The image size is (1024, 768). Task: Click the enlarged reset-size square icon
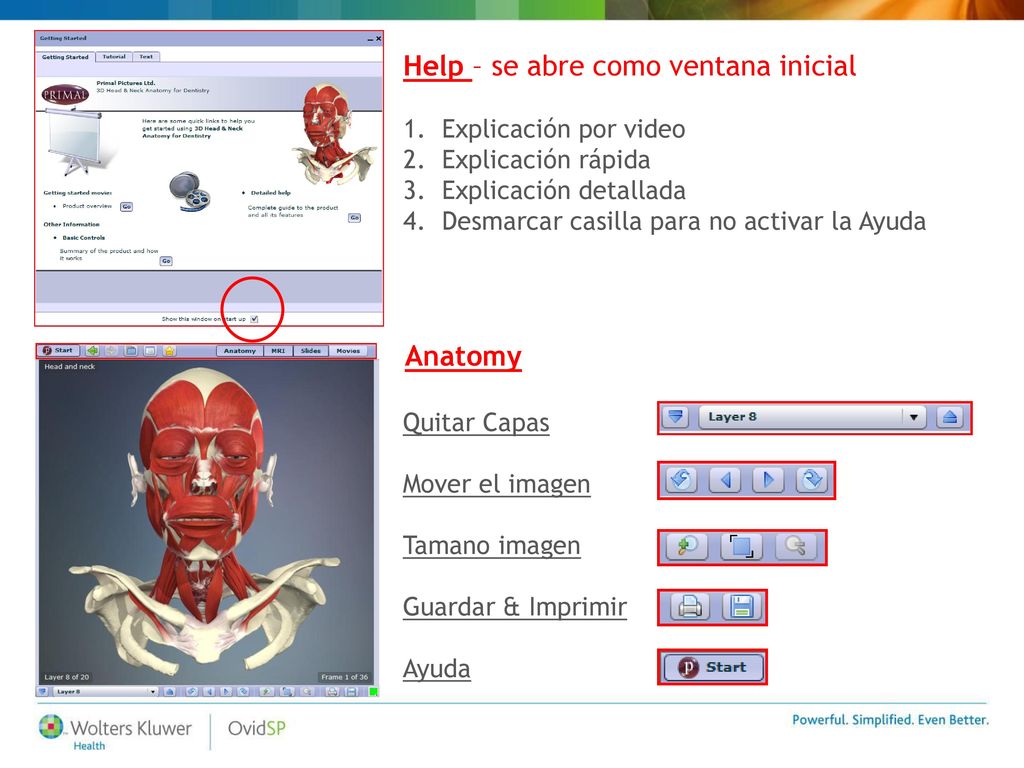point(741,546)
